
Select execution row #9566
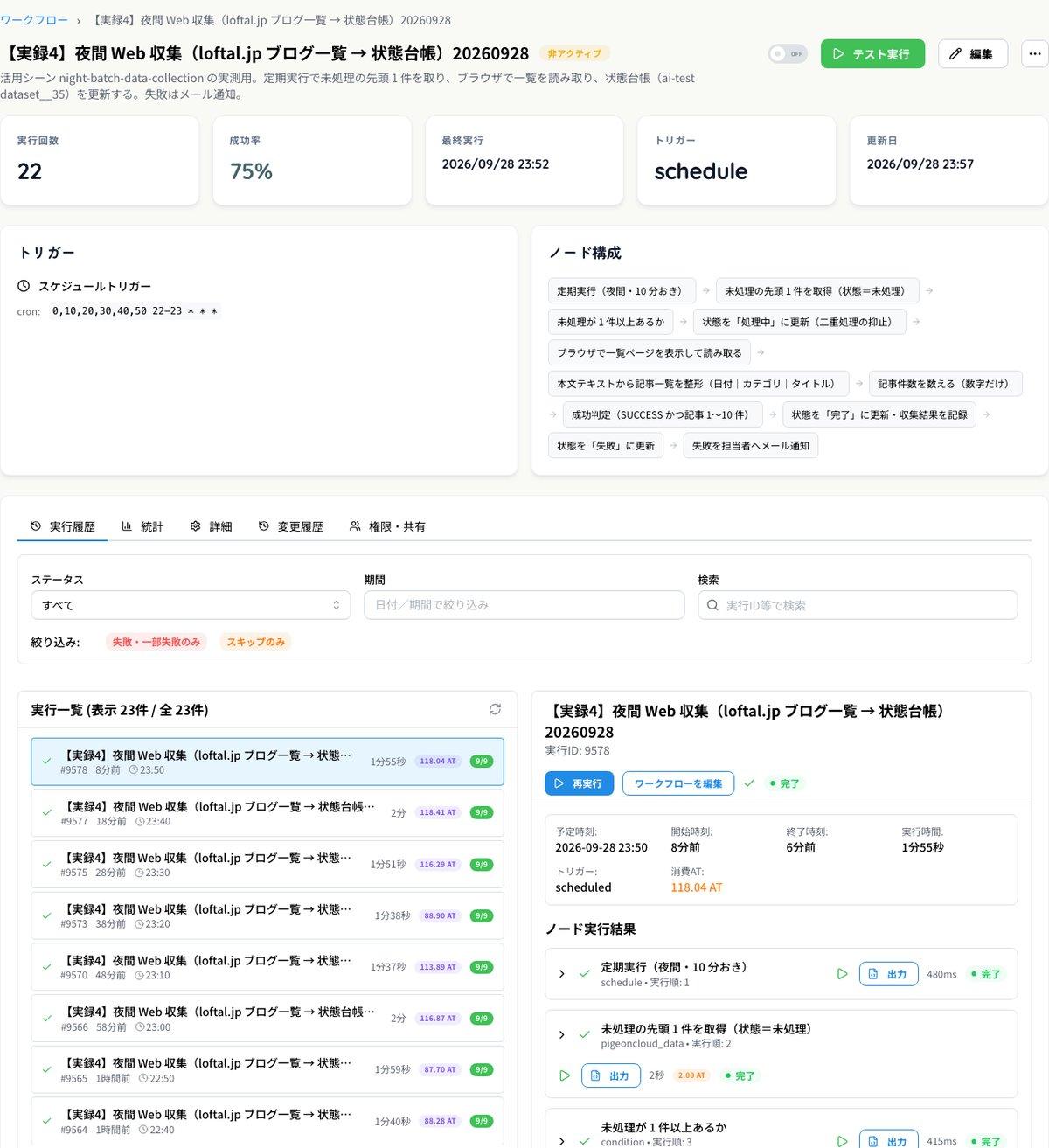tap(267, 1019)
